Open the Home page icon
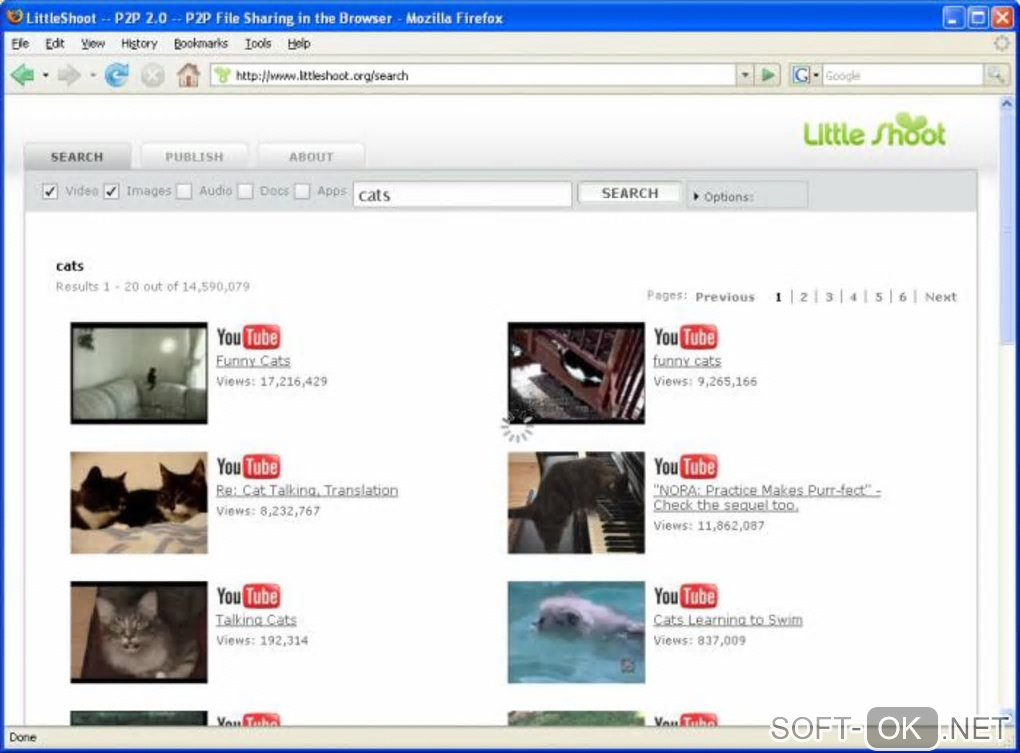Screen dimensions: 1020x753 point(189,75)
